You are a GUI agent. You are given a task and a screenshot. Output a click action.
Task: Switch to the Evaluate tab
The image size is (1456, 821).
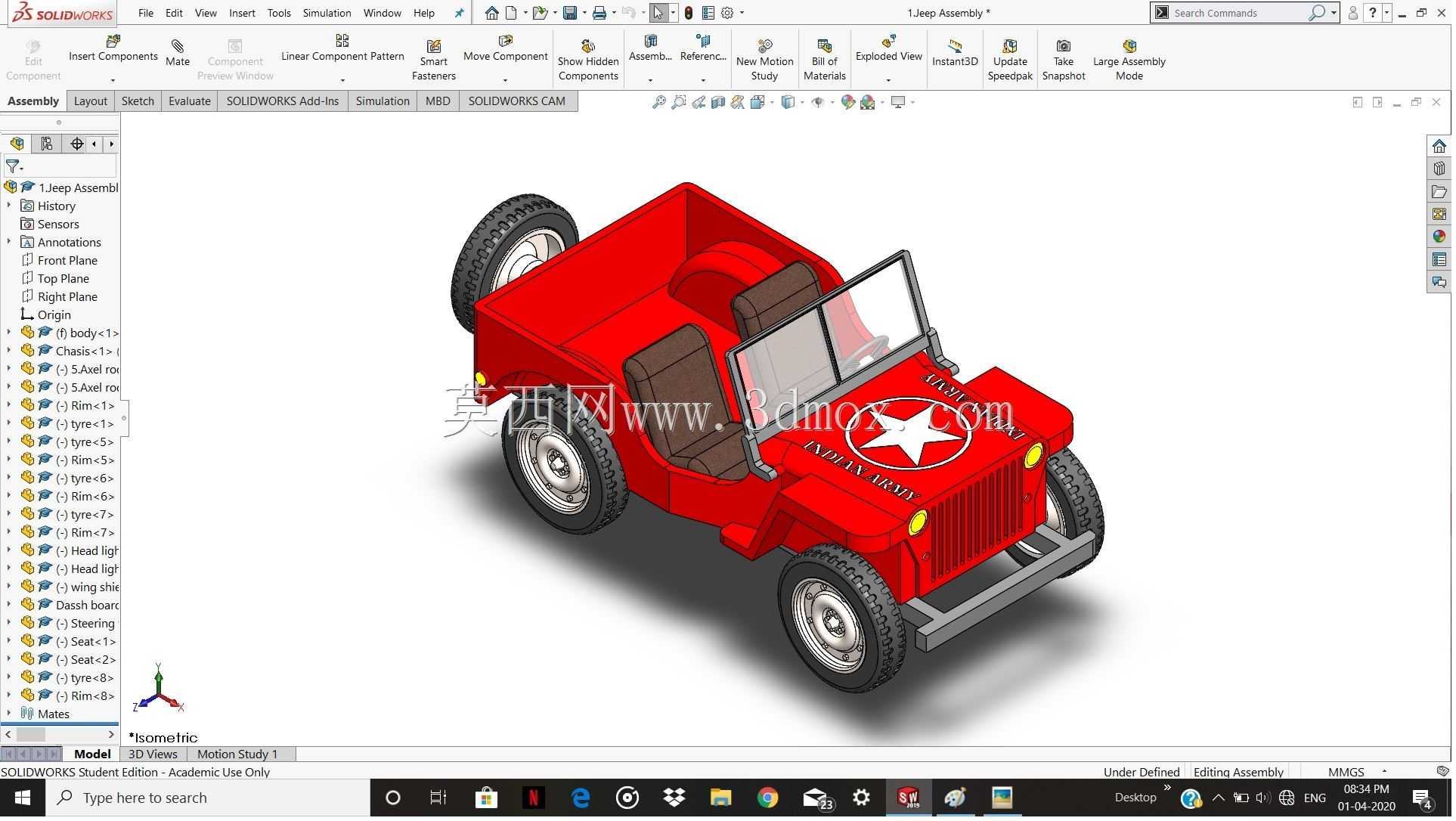190,101
